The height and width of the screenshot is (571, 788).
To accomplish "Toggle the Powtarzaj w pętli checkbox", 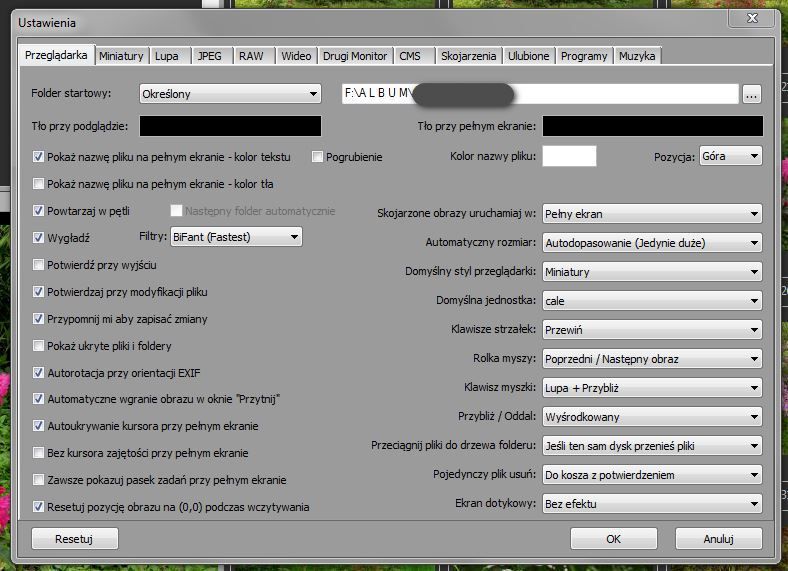I will coord(39,211).
